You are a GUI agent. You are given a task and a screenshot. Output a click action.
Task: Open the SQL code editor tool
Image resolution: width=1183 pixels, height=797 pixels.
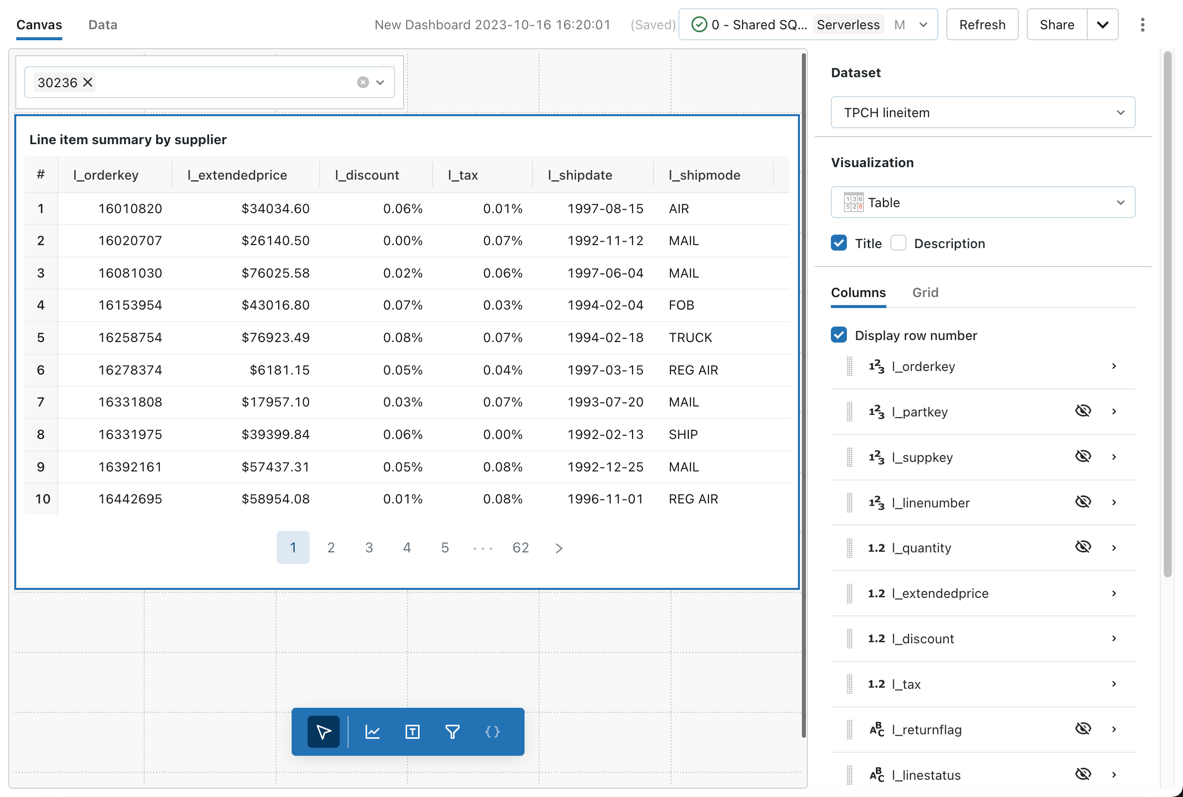click(492, 731)
